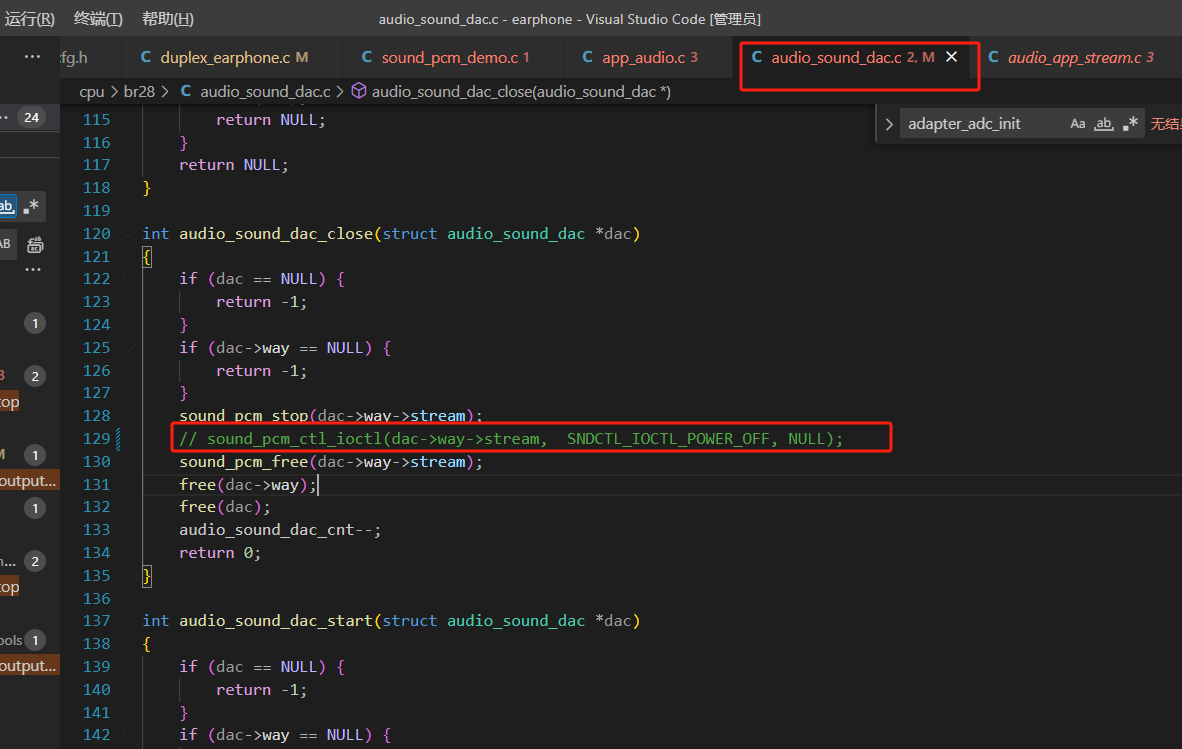This screenshot has width=1182, height=749.
Task: Close the audio_sound_dac.c editor tab
Action: click(x=951, y=57)
